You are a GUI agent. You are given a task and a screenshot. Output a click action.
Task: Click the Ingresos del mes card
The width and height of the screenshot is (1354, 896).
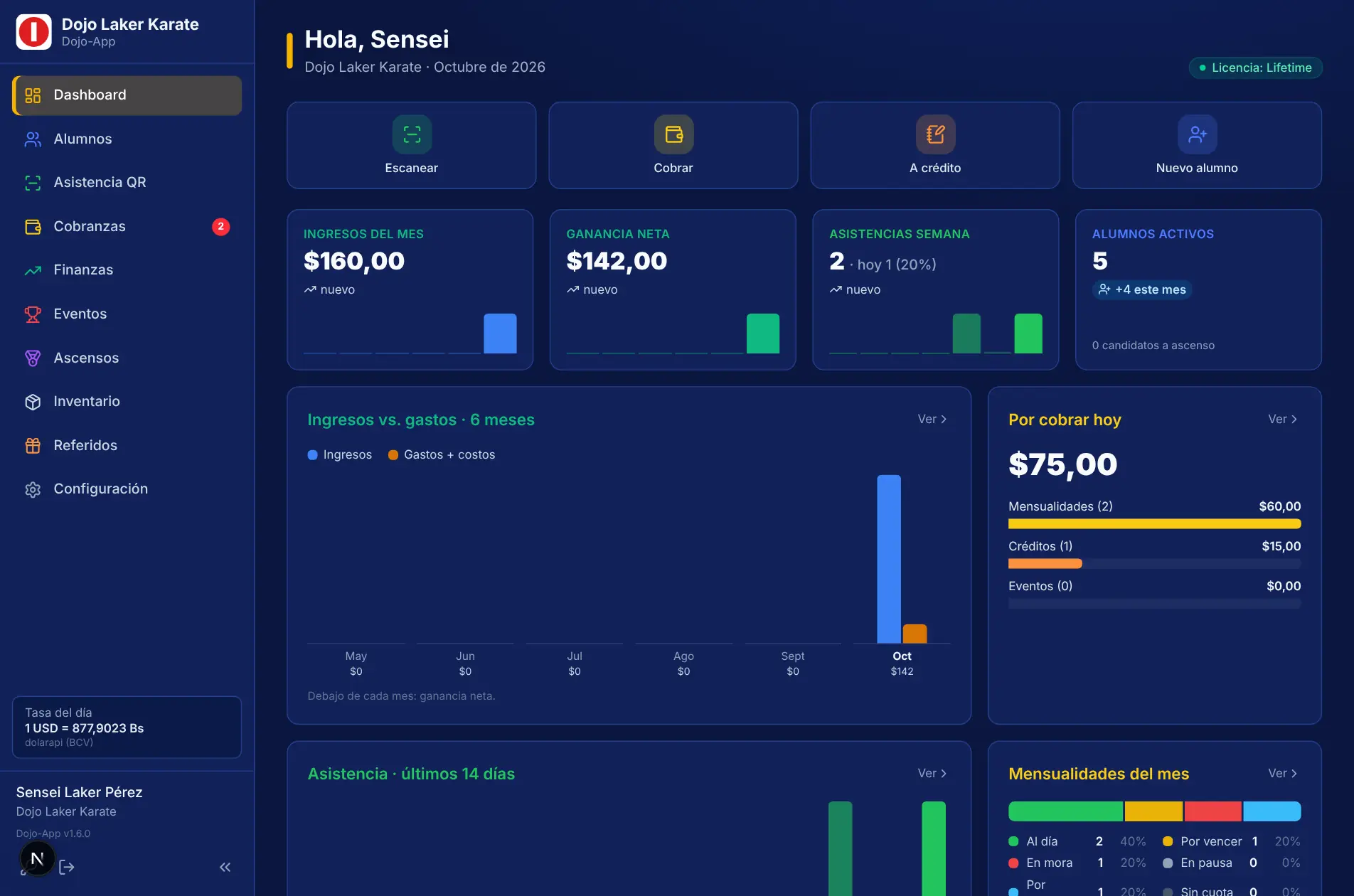point(410,289)
